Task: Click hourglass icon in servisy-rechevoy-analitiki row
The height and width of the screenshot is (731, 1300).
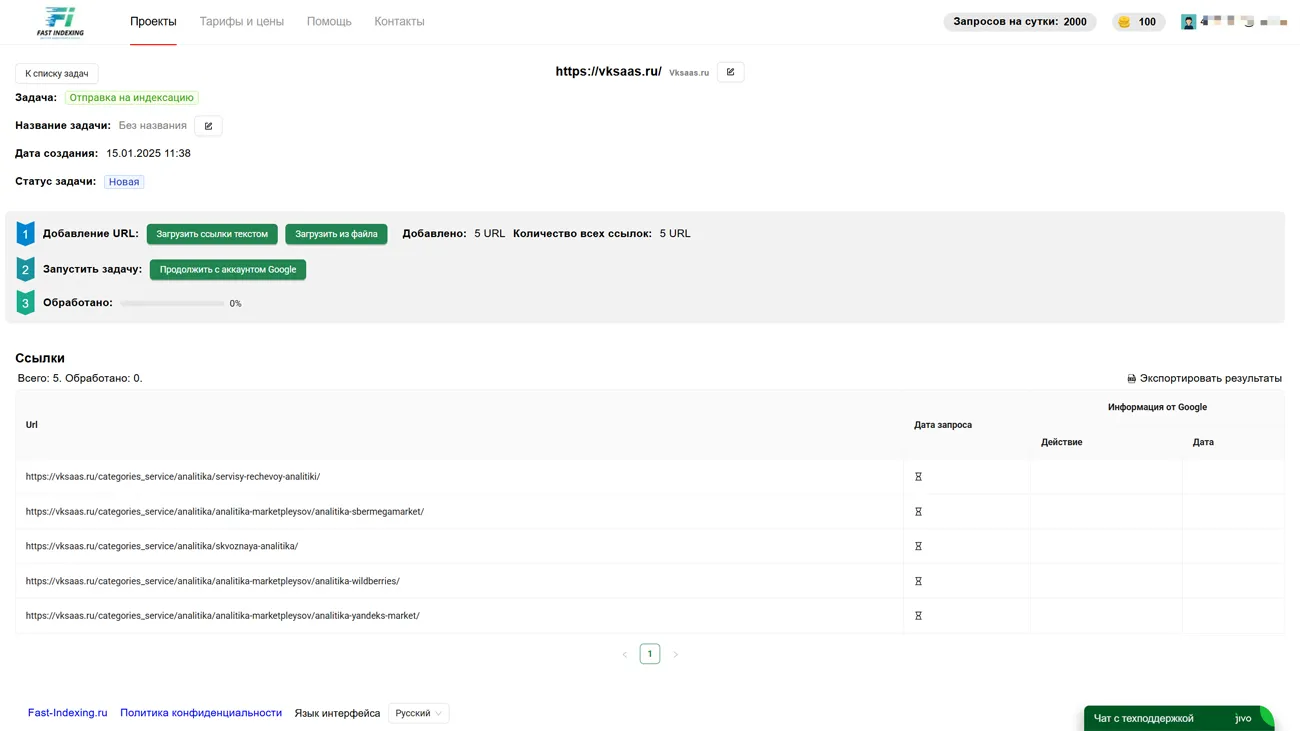Action: click(918, 477)
